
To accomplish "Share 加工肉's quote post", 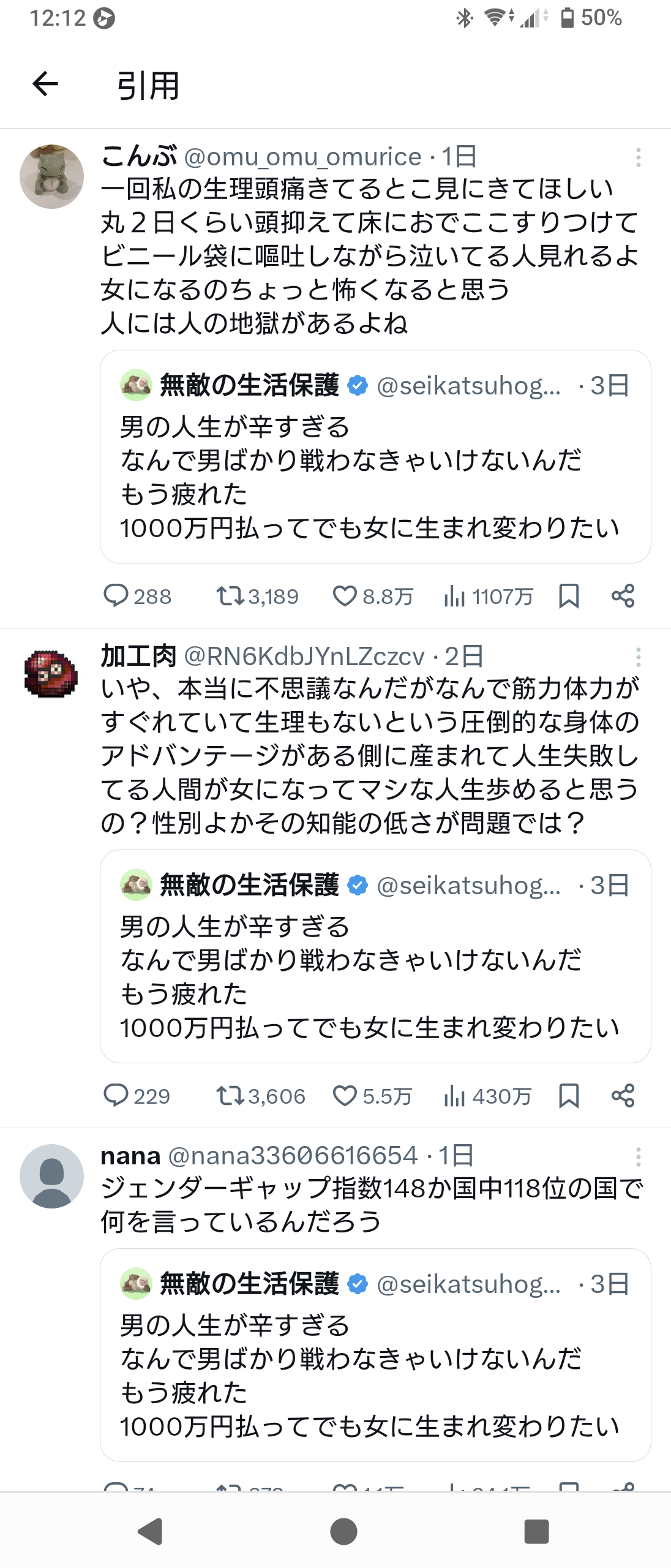I will 623,1095.
